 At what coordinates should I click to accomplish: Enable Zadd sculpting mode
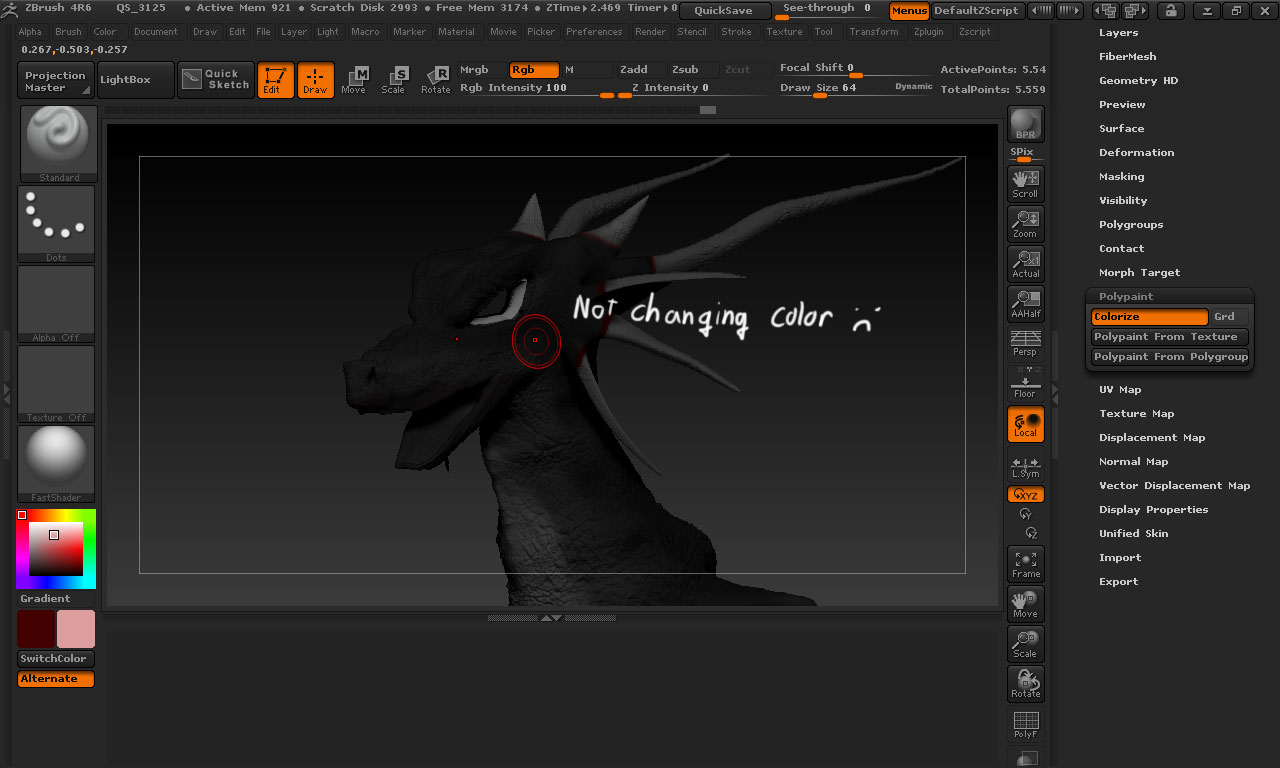(638, 70)
